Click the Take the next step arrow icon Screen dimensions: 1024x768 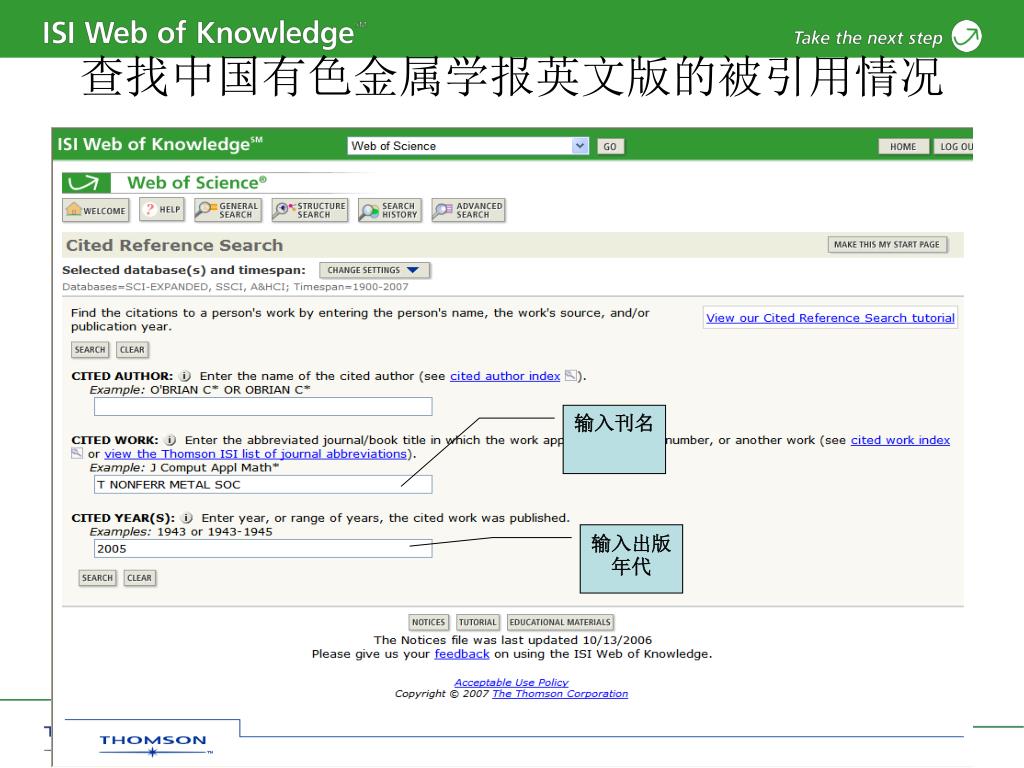(967, 36)
